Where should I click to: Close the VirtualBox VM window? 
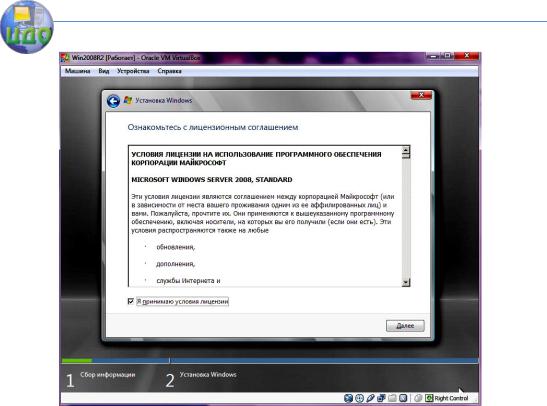coord(466,55)
